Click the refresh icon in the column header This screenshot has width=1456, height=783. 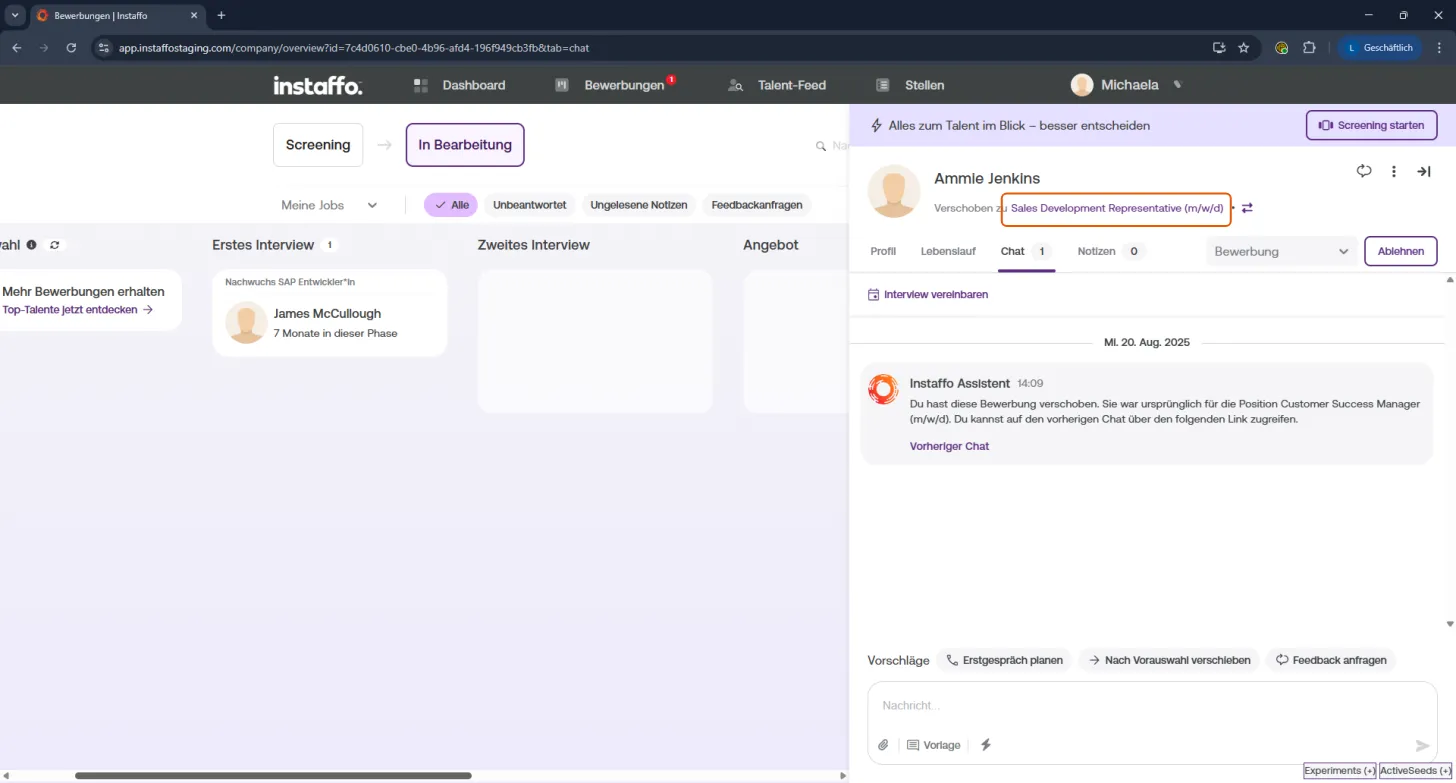coord(54,245)
